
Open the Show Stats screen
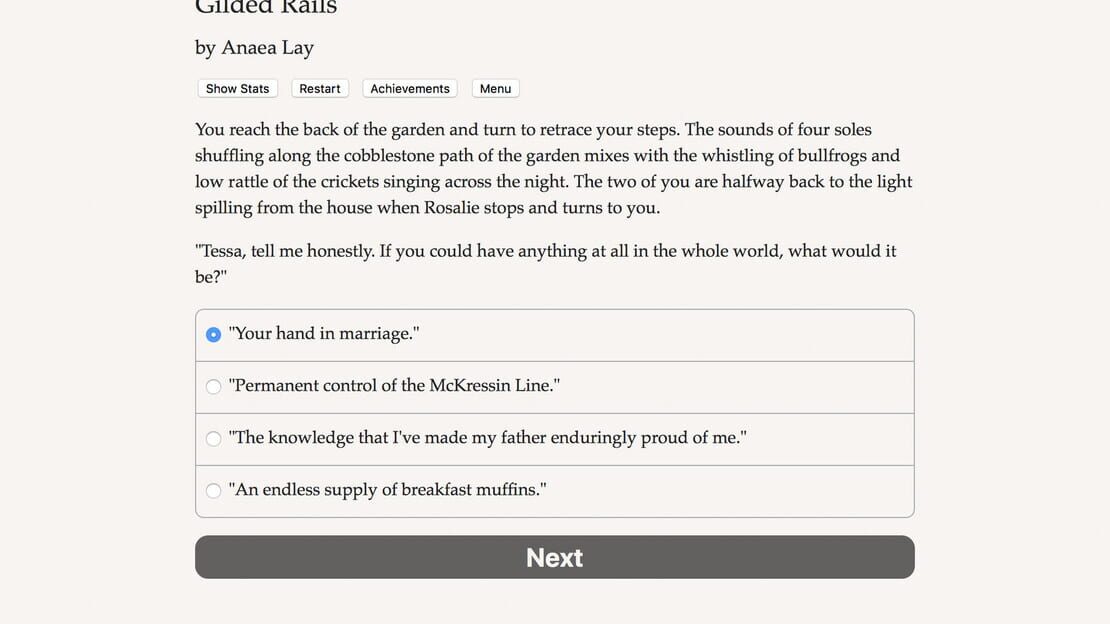pyautogui.click(x=237, y=89)
